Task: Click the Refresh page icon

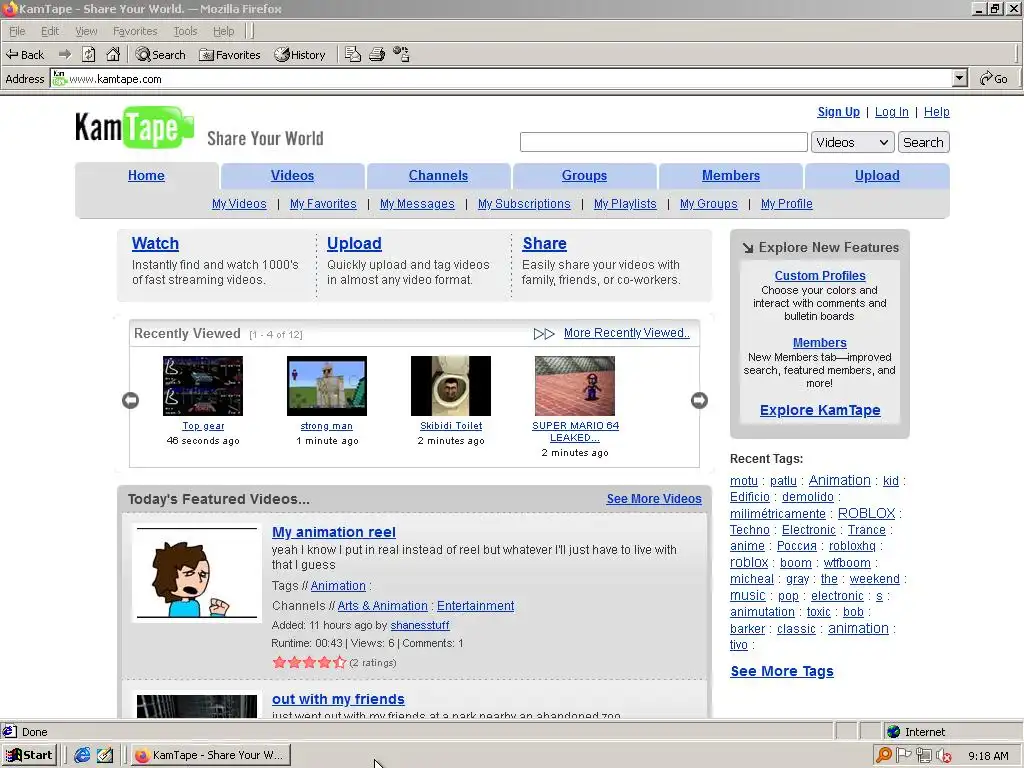Action: pos(88,54)
